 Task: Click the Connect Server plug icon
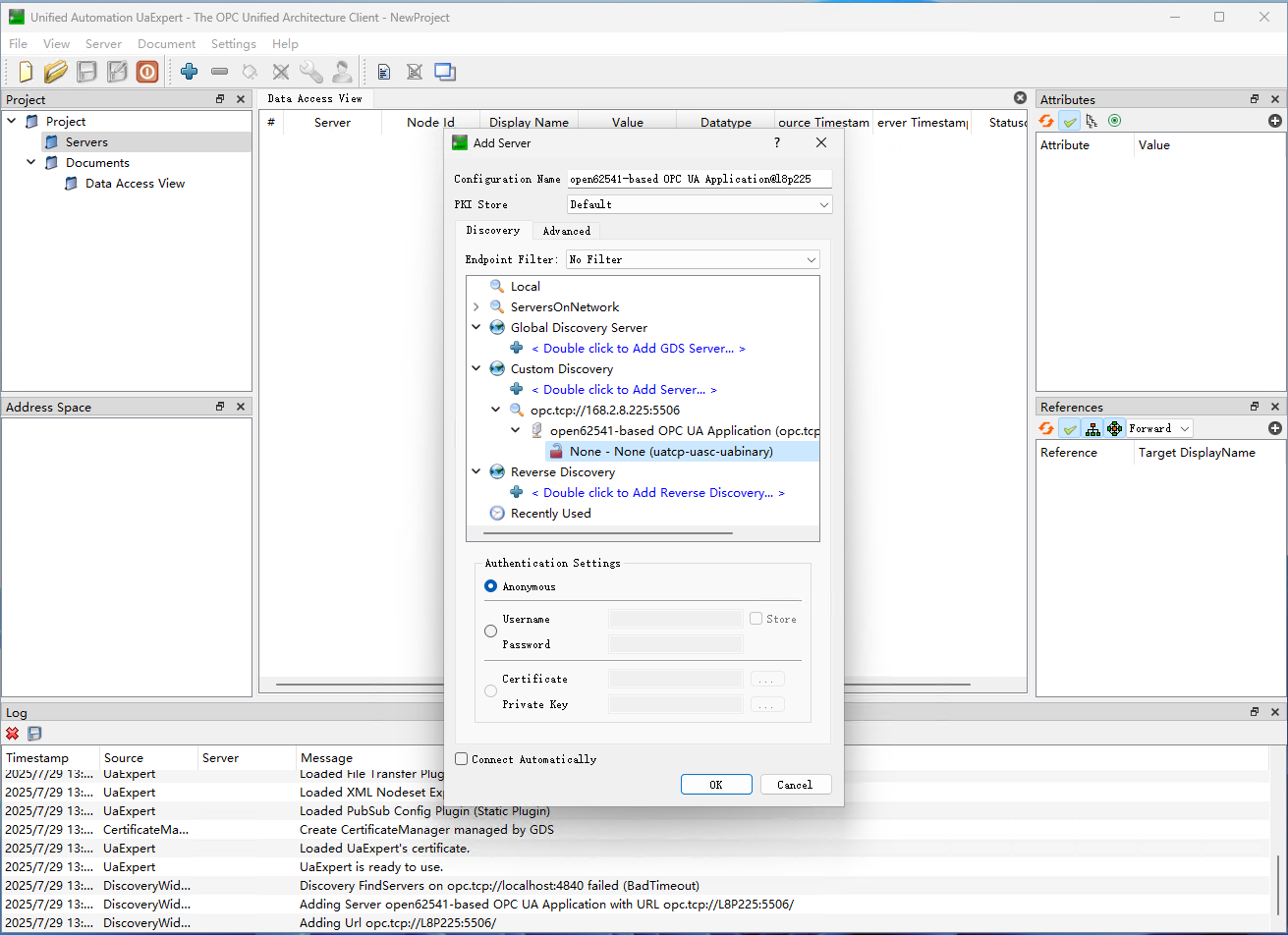point(251,72)
